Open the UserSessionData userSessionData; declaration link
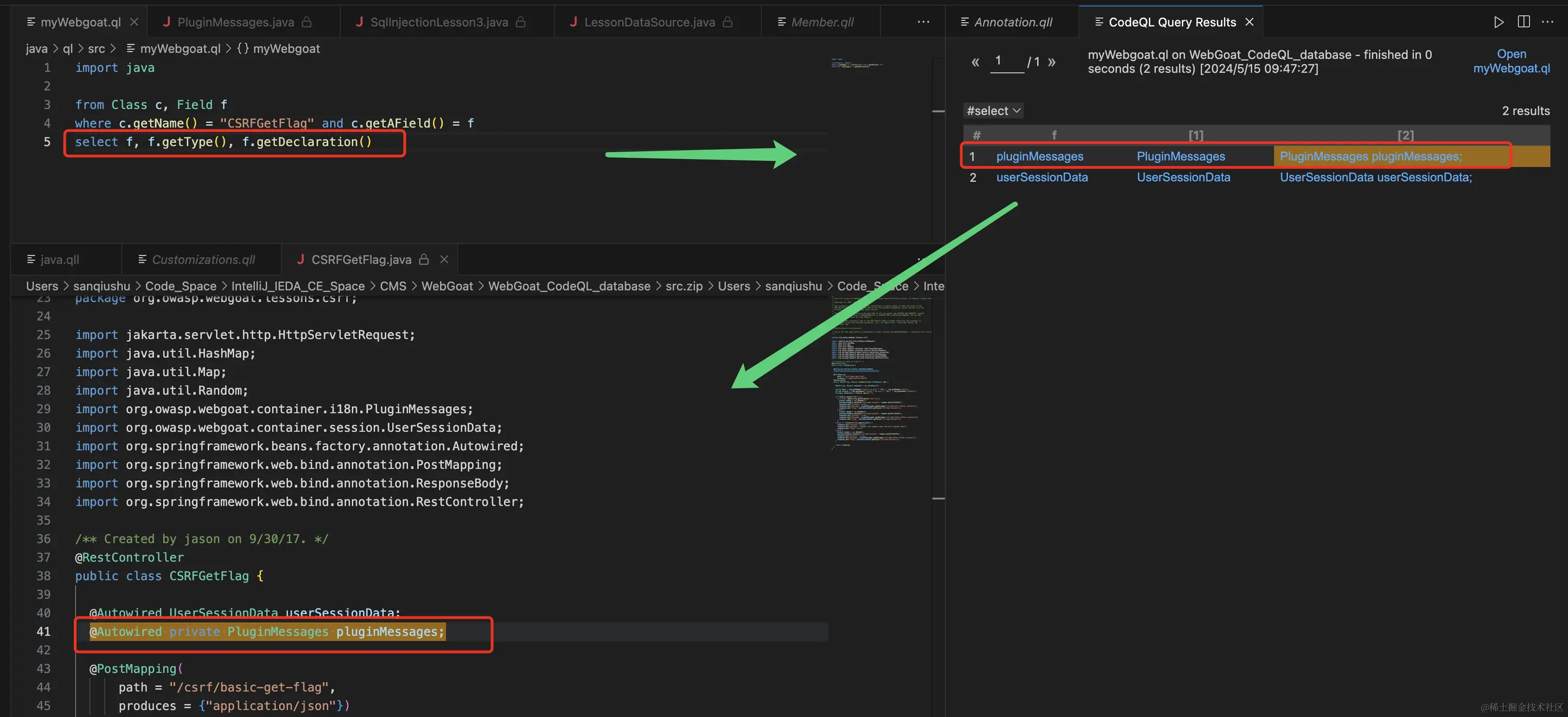 (x=1376, y=177)
